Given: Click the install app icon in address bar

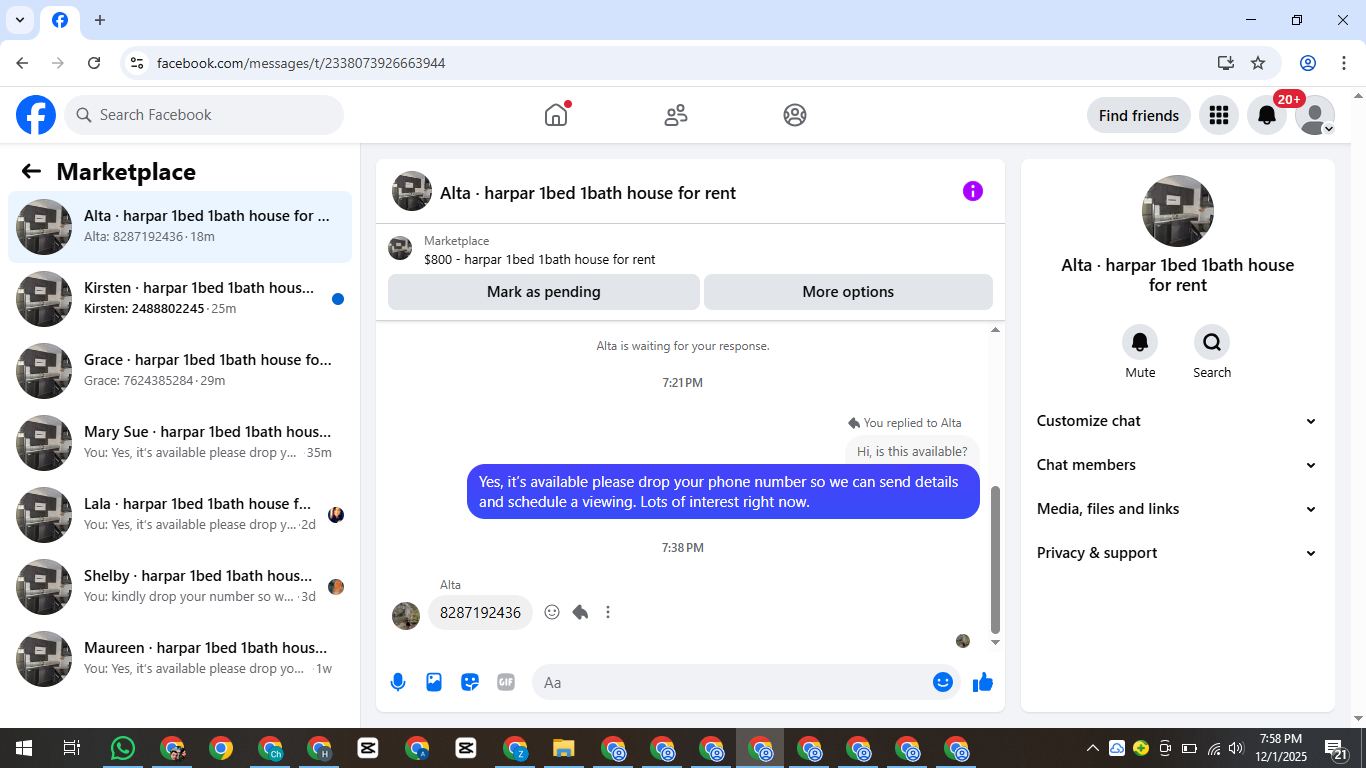Looking at the screenshot, I should 1226,63.
